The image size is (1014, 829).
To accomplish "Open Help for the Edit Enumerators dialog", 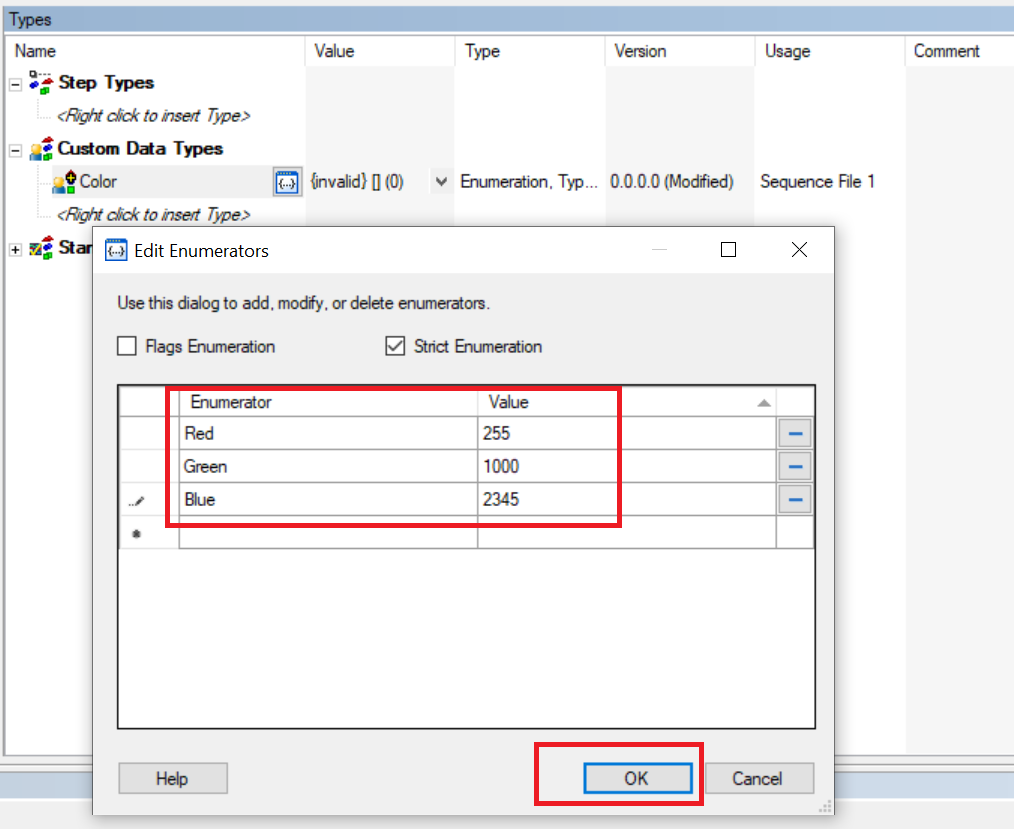I will click(172, 778).
